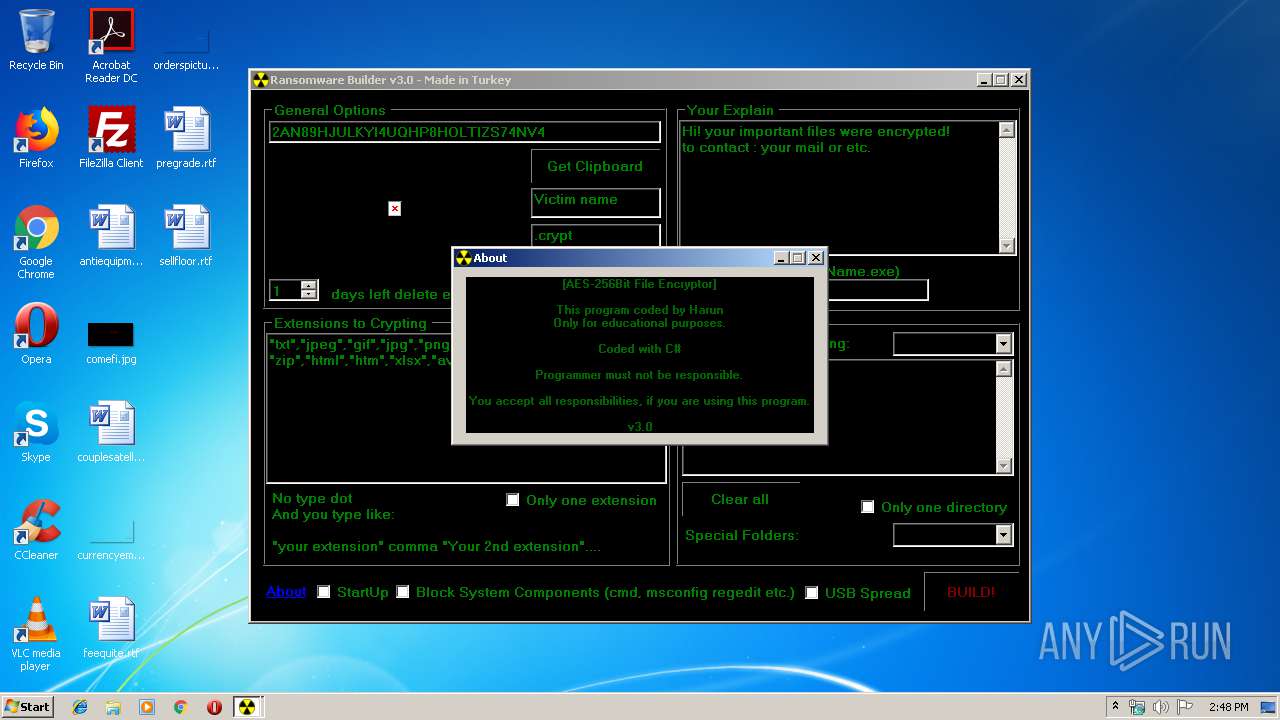Open the About link
This screenshot has height=720, width=1280.
coord(286,592)
